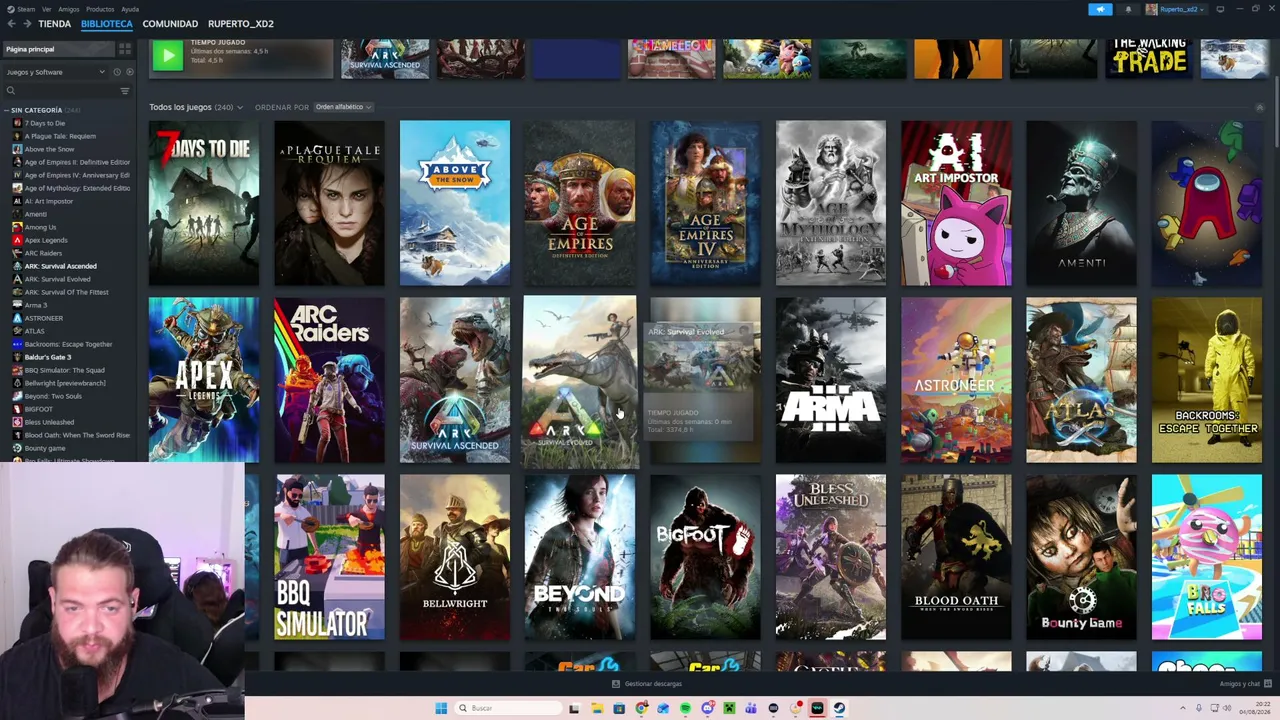The height and width of the screenshot is (720, 1280).
Task: Open Friends and Chat icon
Action: (x=1268, y=684)
